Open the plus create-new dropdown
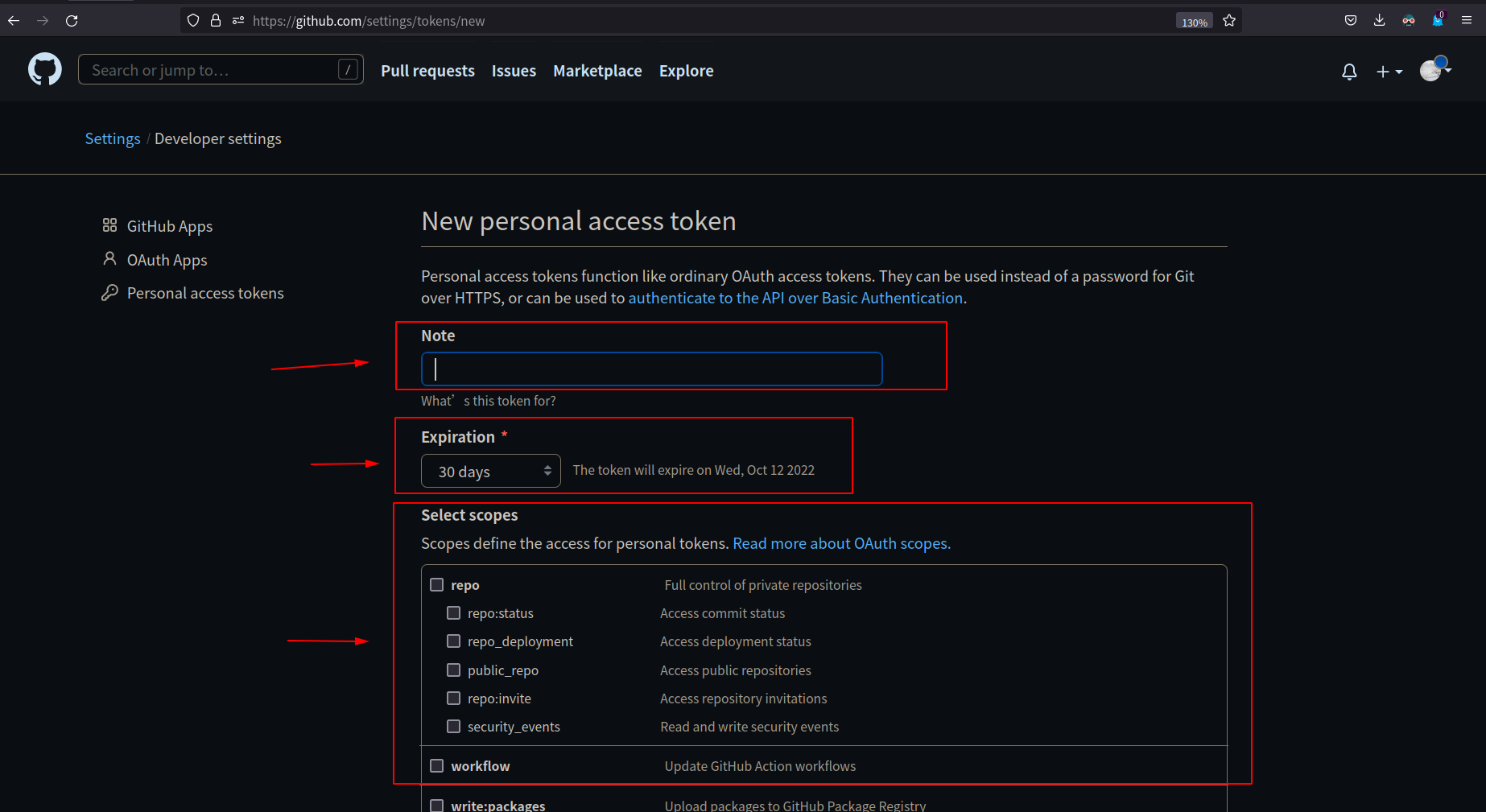1486x812 pixels. click(x=1389, y=72)
